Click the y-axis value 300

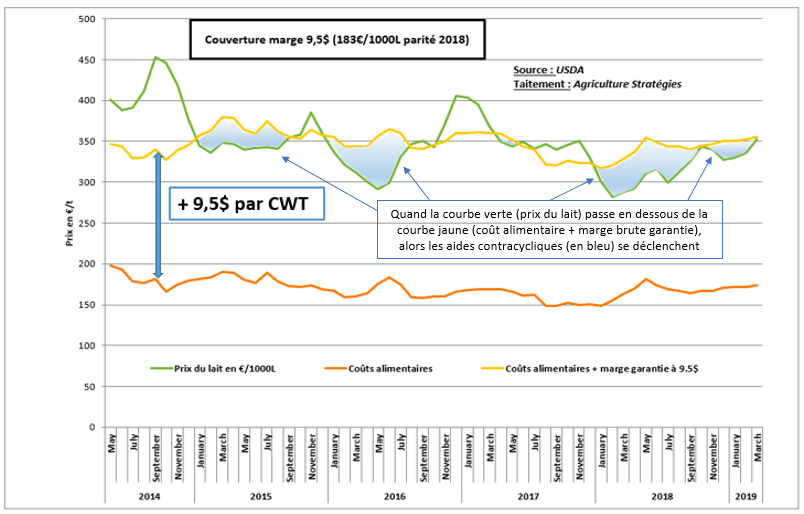point(87,182)
